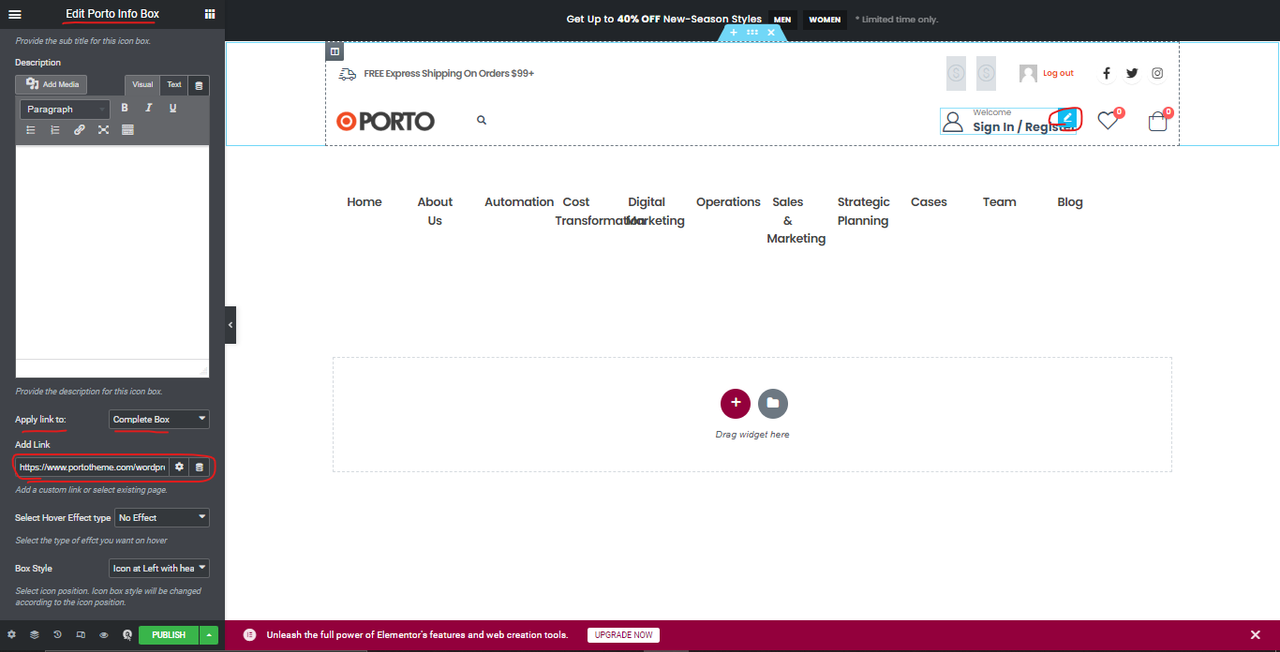The height and width of the screenshot is (652, 1280).
Task: Open the Facebook social icon
Action: pyautogui.click(x=1106, y=73)
